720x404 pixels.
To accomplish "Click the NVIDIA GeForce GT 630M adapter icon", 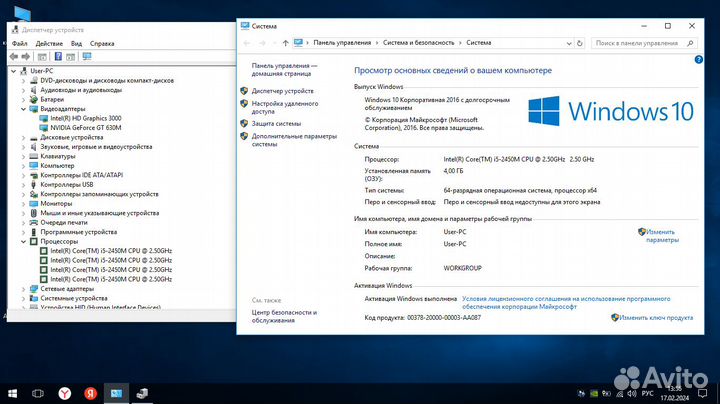I will pos(44,128).
